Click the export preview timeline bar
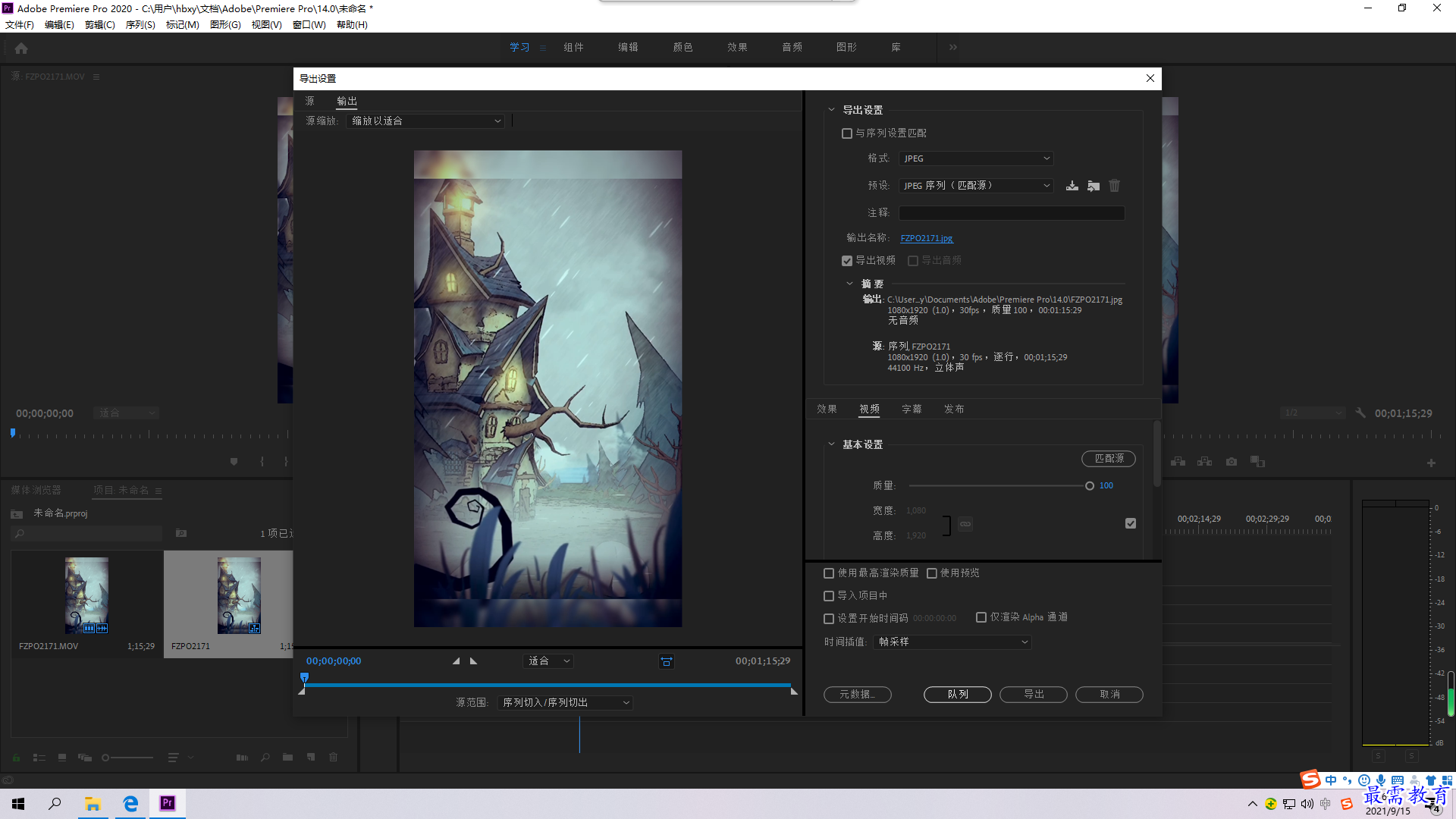This screenshot has height=819, width=1456. click(x=547, y=685)
